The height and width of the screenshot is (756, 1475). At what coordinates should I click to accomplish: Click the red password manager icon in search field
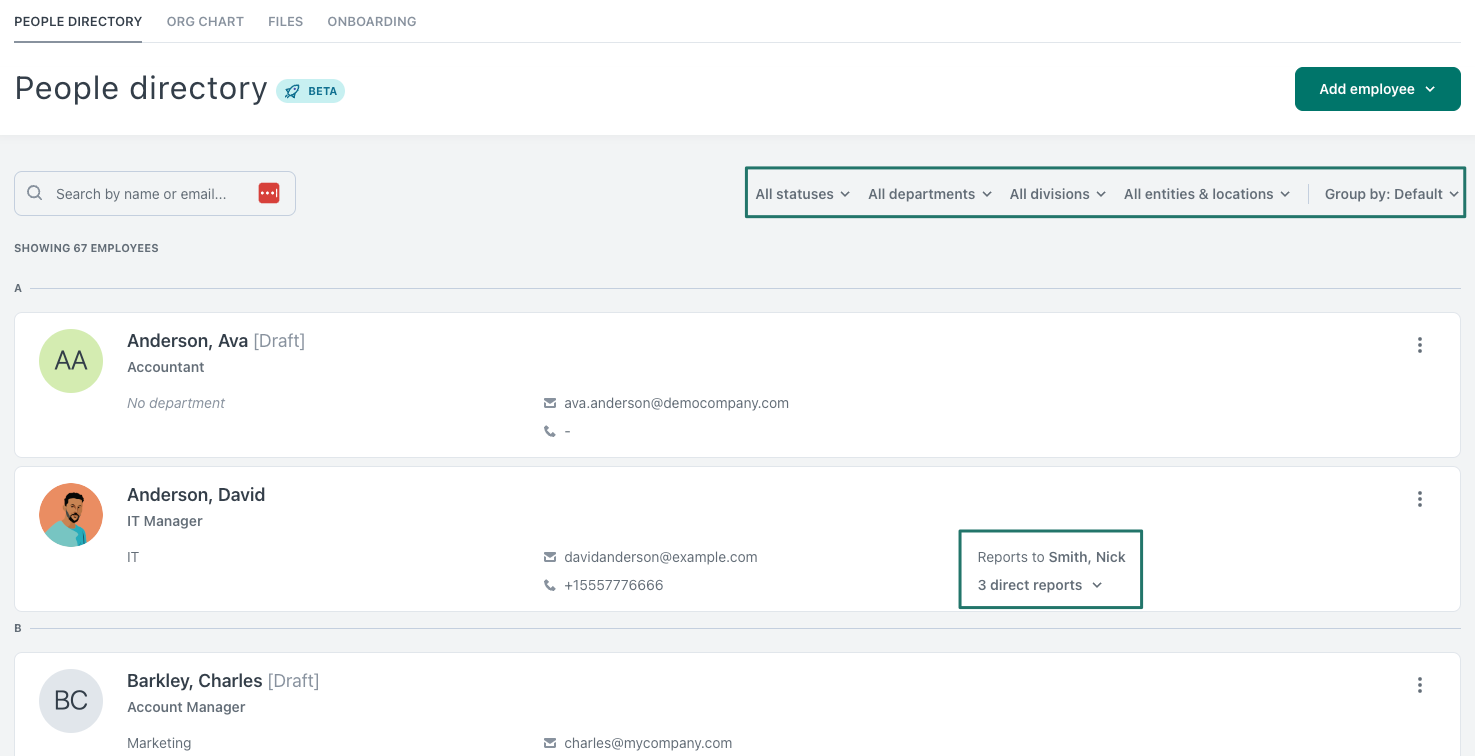pos(268,192)
